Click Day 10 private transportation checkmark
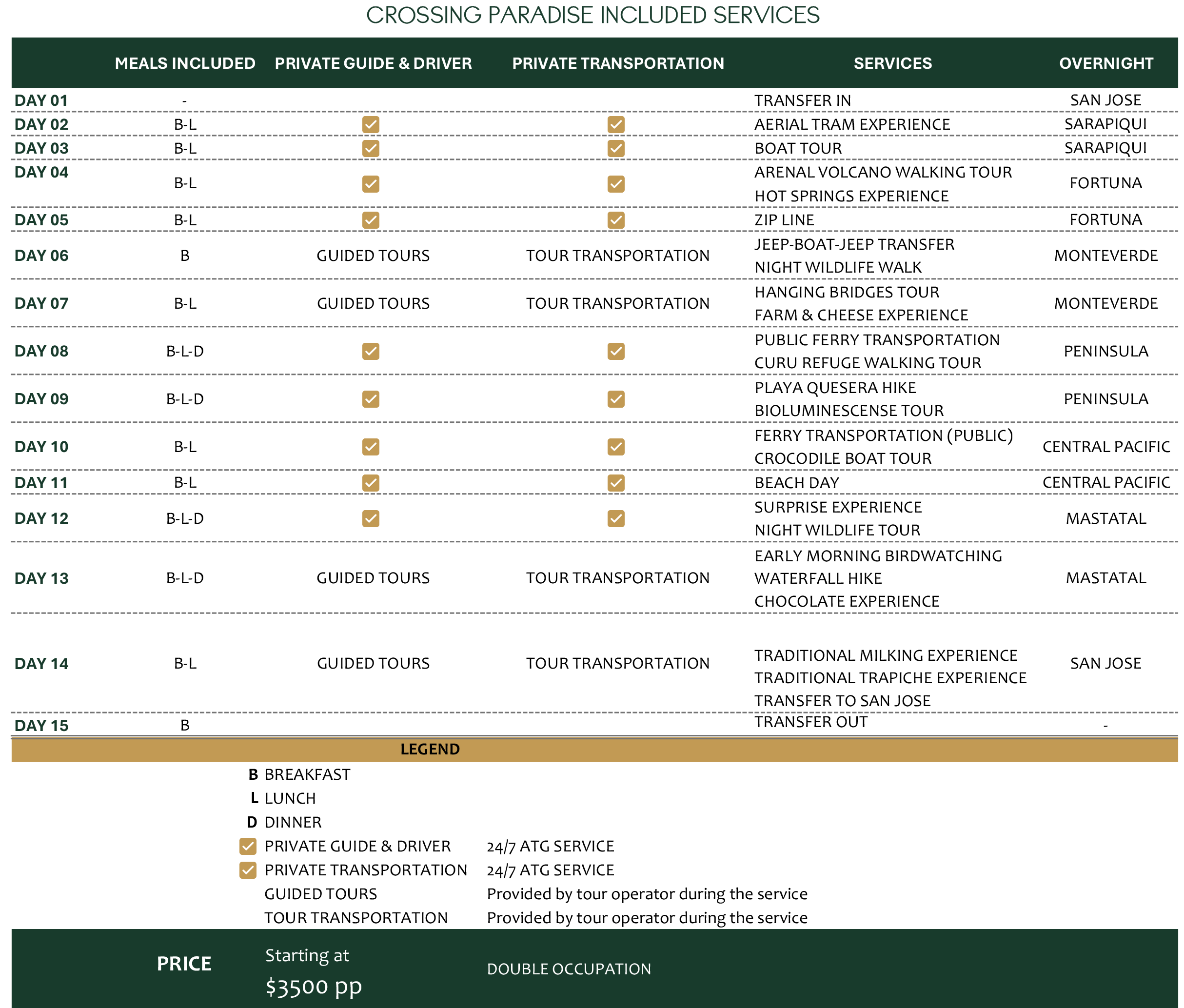The image size is (1184, 1008). (x=616, y=447)
